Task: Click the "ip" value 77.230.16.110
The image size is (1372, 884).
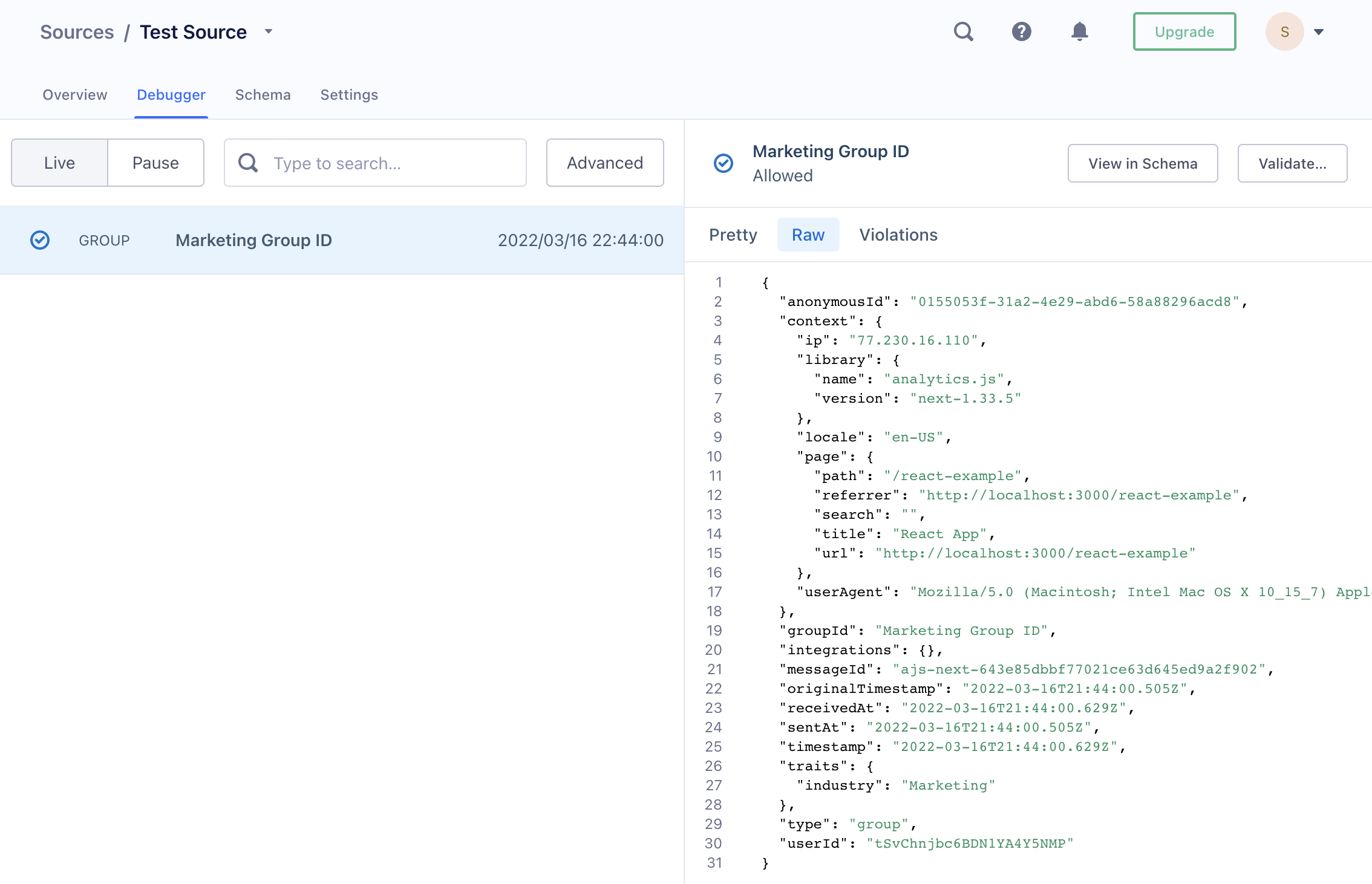Action: point(913,340)
